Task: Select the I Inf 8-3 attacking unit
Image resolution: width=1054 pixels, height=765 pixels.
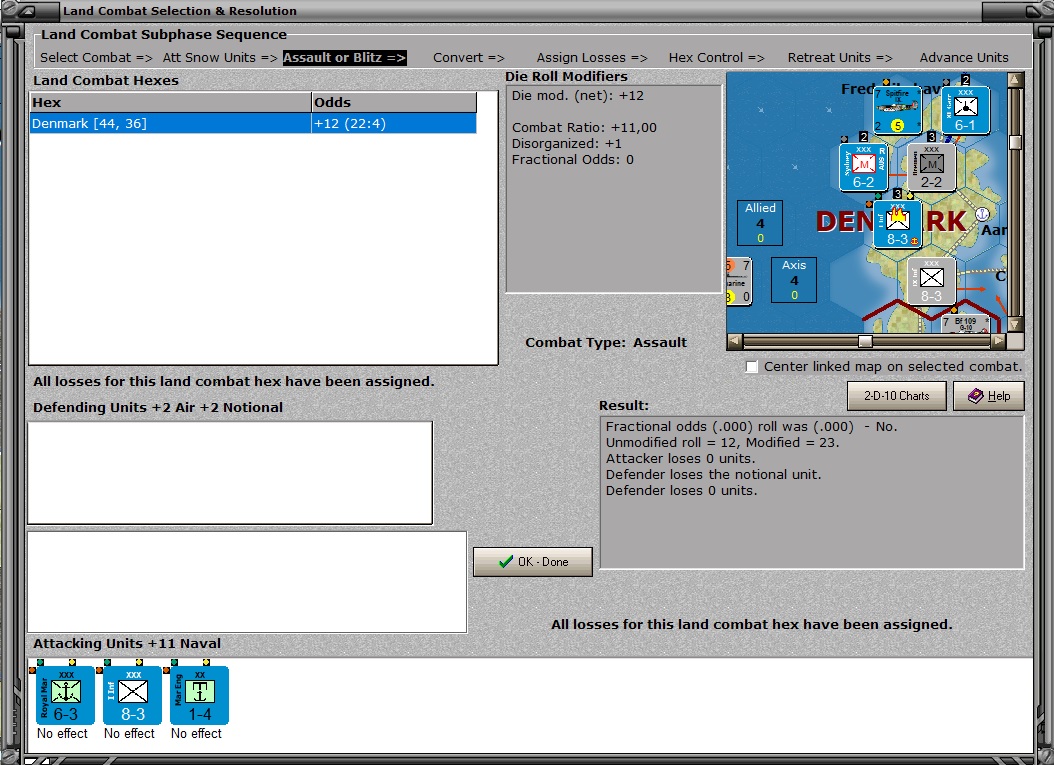Action: (x=132, y=695)
